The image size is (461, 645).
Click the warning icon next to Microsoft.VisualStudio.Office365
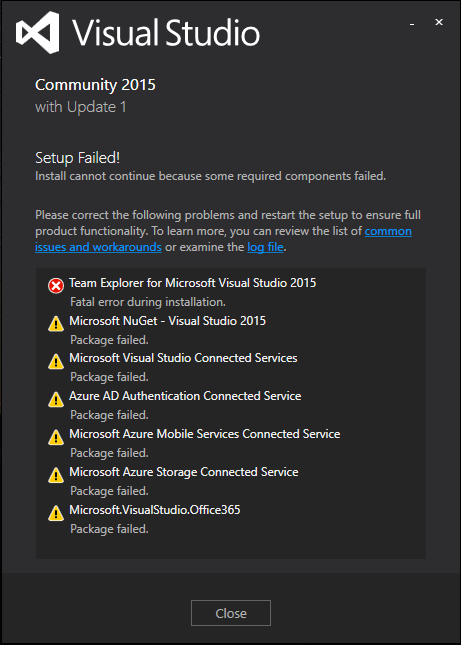click(x=56, y=513)
